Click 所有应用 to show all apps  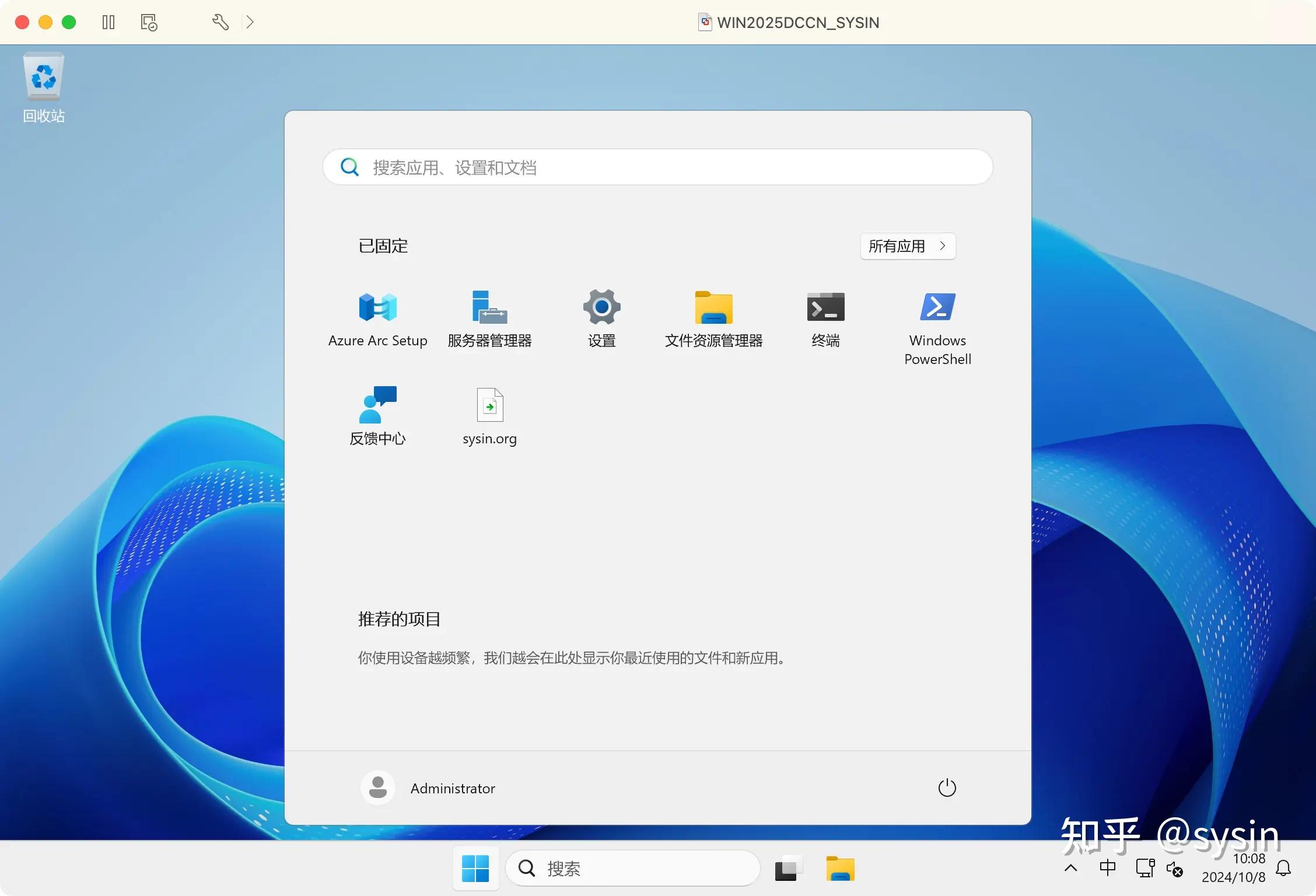pyautogui.click(x=907, y=246)
